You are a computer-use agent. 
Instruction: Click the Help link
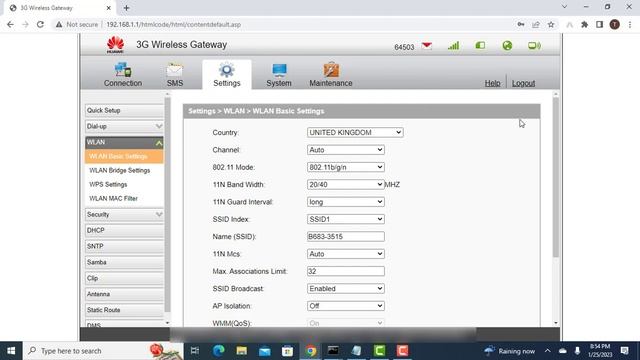click(x=492, y=83)
